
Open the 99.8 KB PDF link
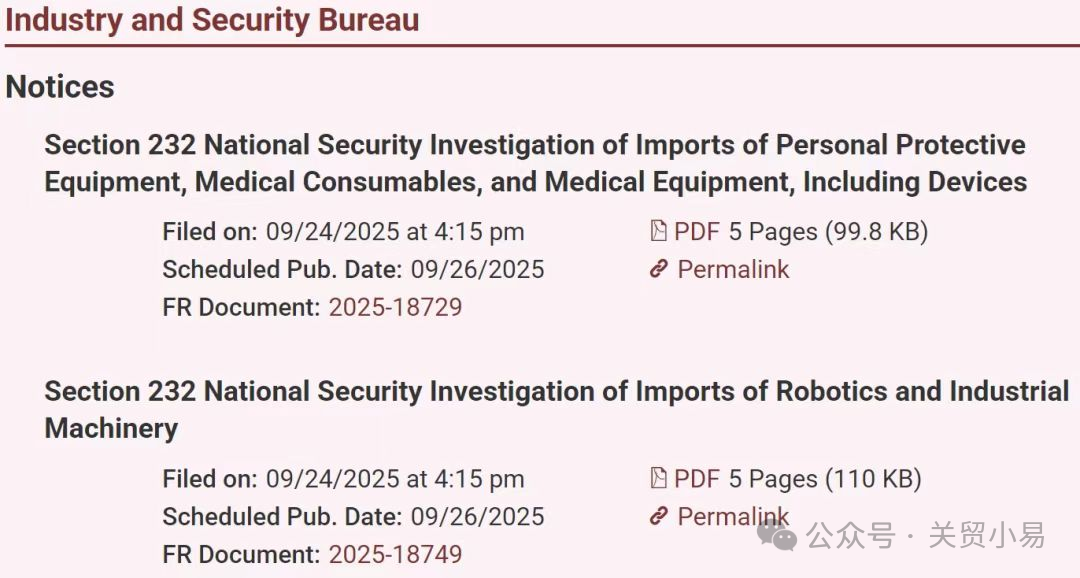[697, 232]
